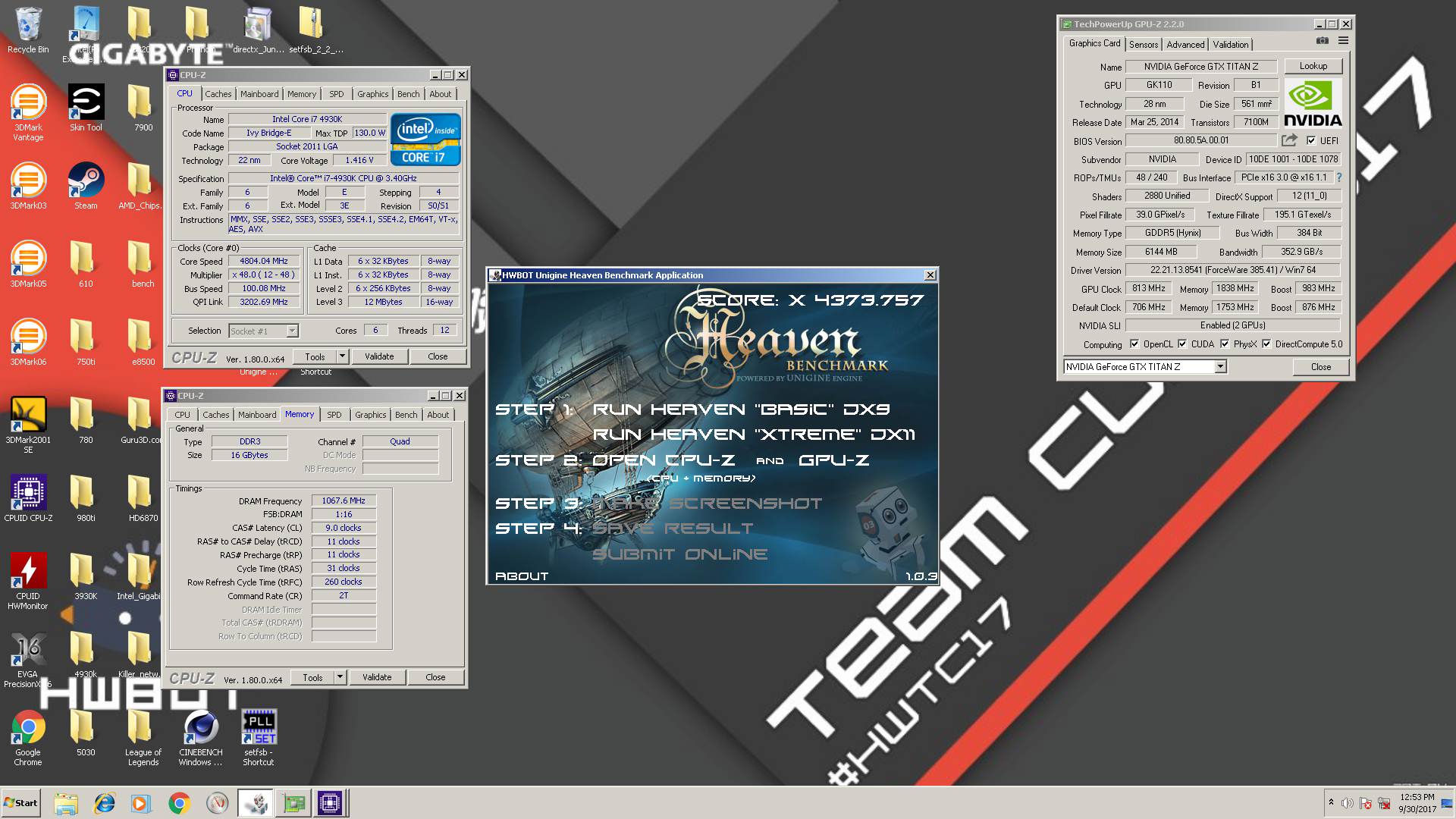Open the Bench tab in the CPU-Z window with the Memory tab open

pyautogui.click(x=406, y=415)
